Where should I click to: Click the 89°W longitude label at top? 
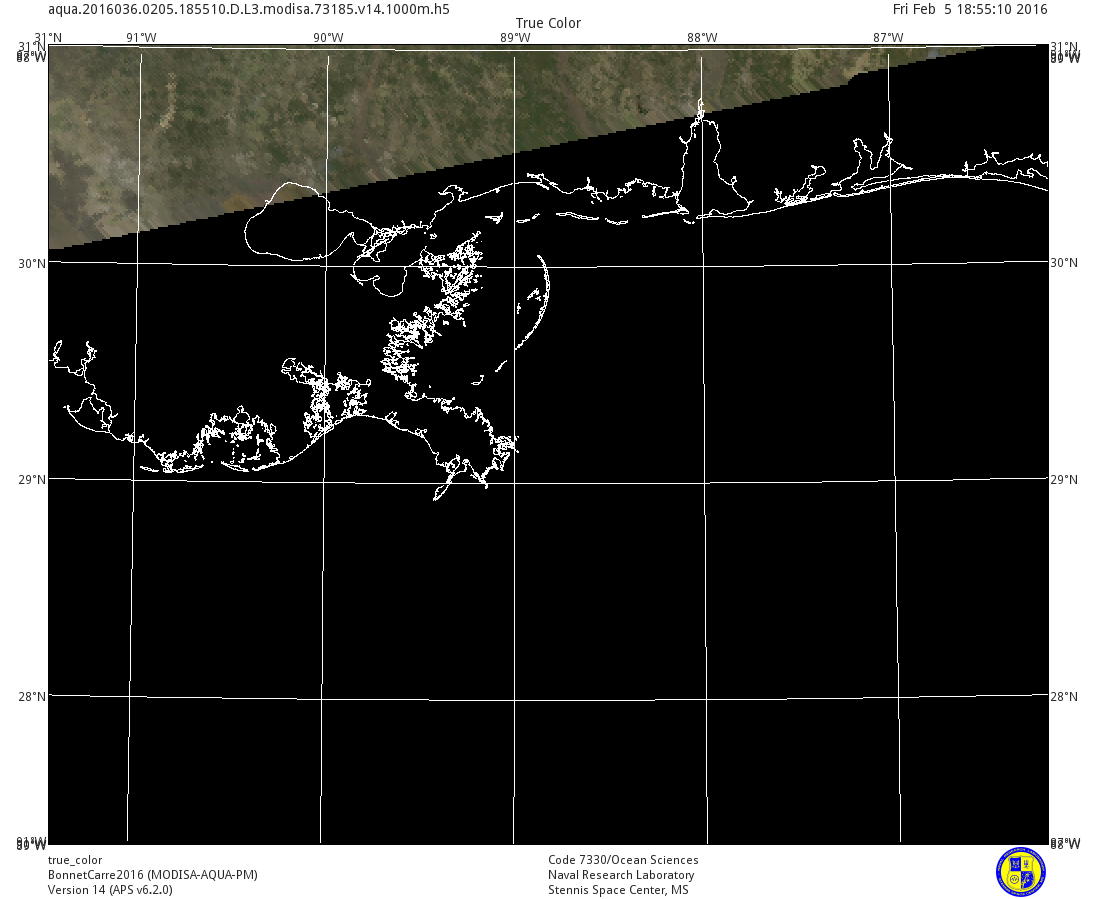point(514,38)
